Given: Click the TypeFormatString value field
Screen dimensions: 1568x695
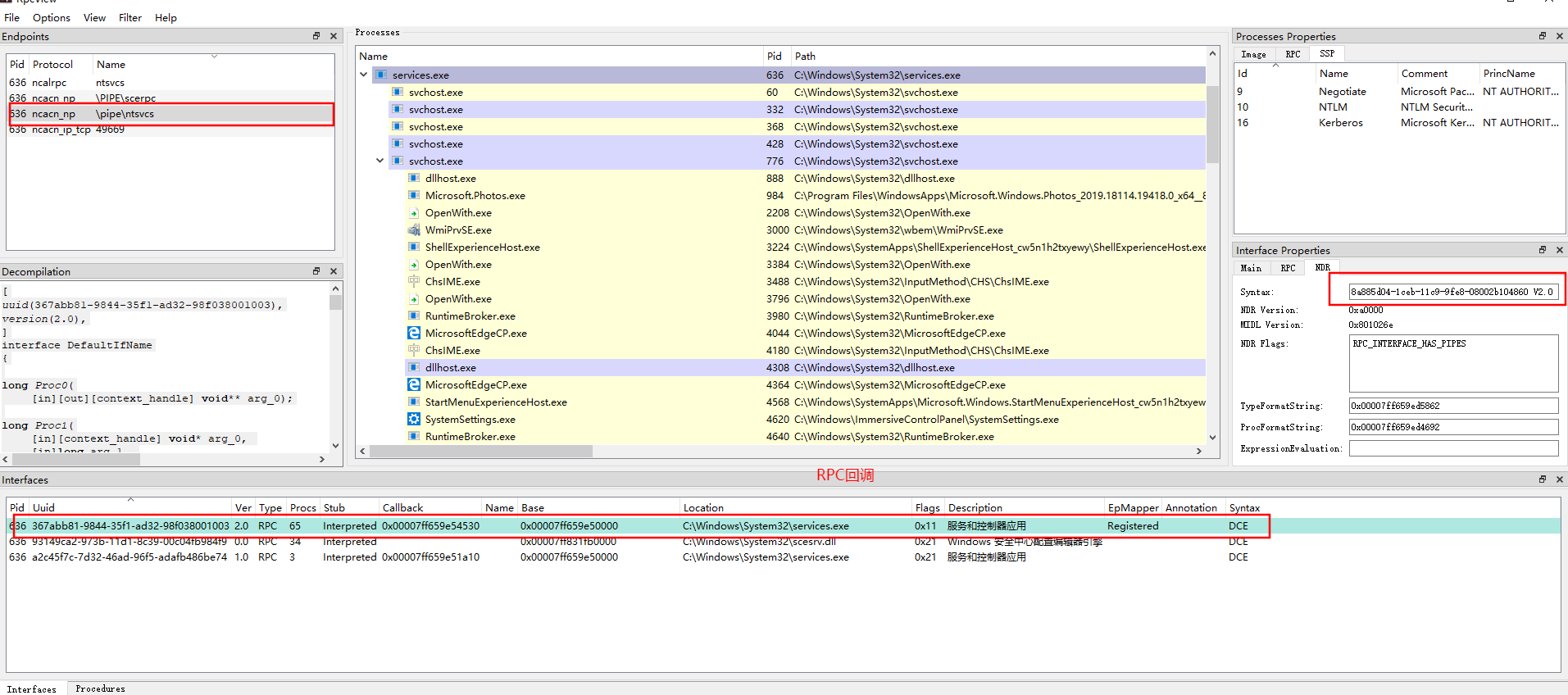Looking at the screenshot, I should click(x=1452, y=406).
